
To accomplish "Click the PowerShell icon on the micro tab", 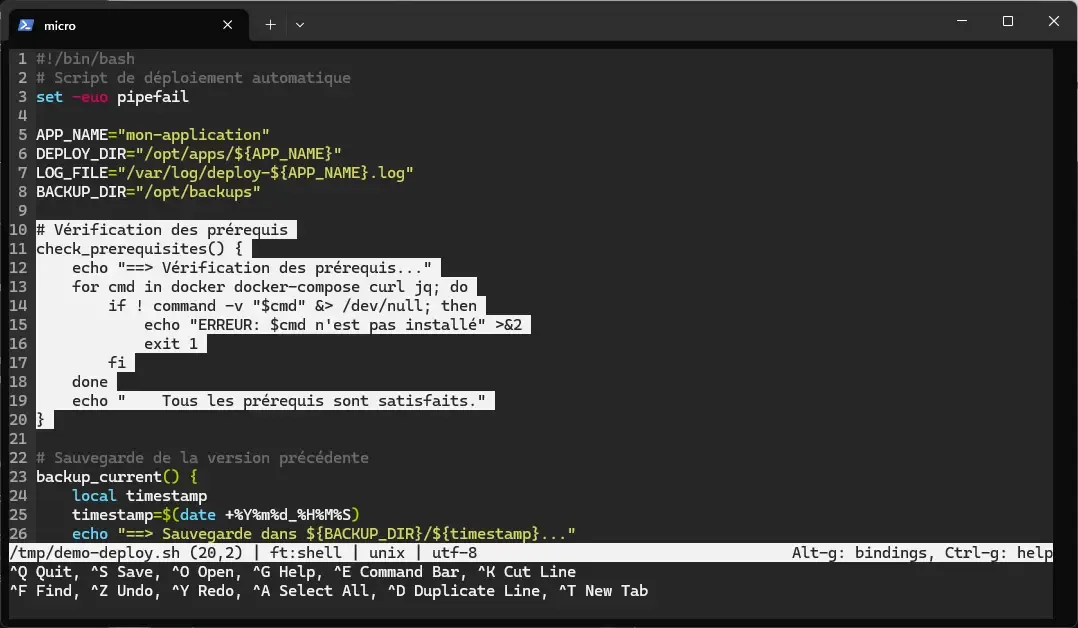I will 24,24.
